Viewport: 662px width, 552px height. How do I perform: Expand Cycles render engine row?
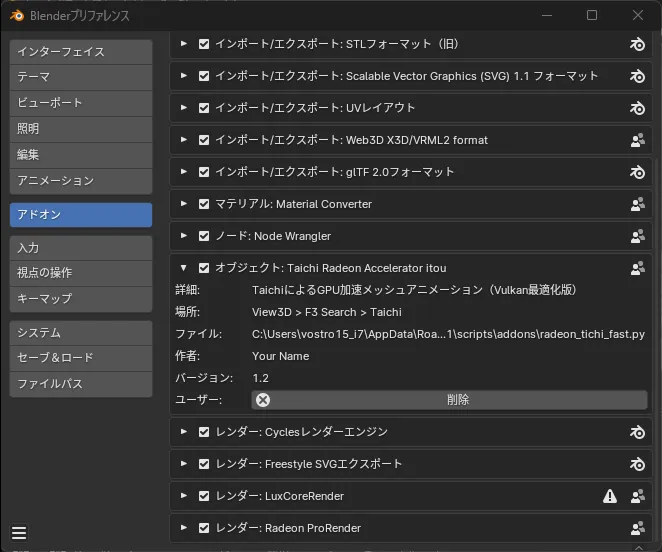click(x=184, y=432)
